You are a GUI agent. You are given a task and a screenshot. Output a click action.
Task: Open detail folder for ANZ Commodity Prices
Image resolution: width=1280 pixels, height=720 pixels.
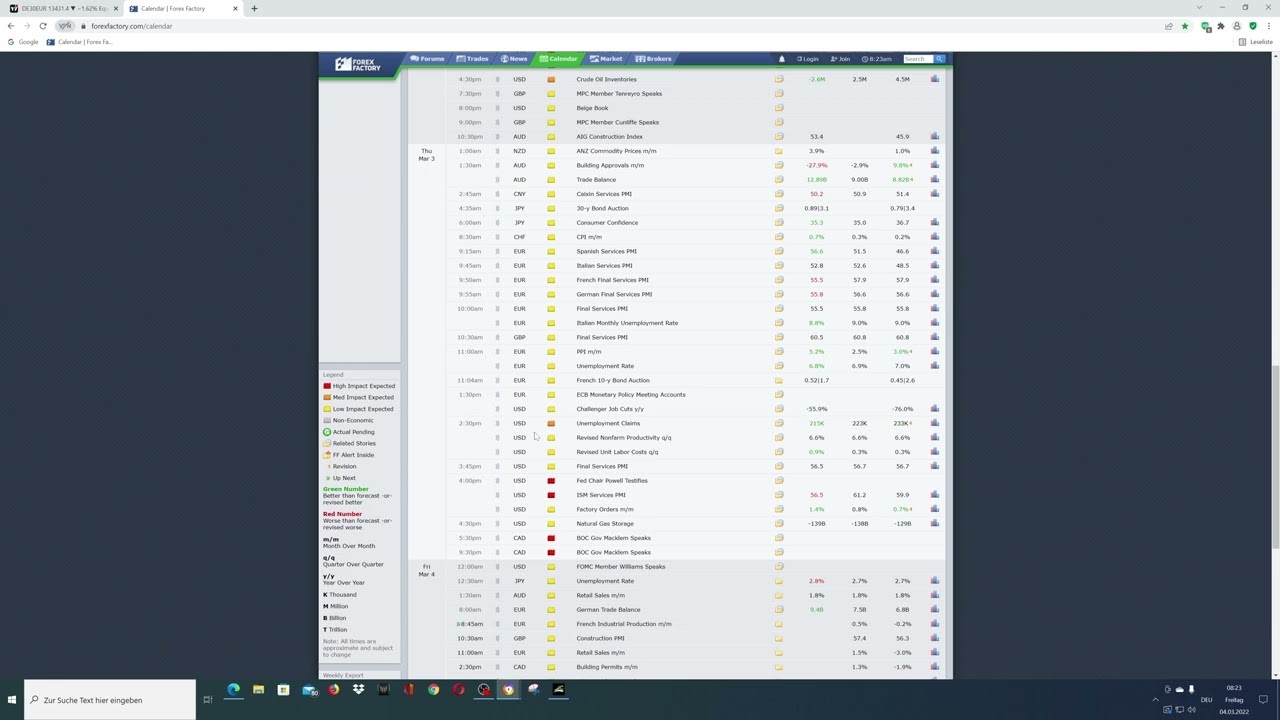[x=779, y=151]
